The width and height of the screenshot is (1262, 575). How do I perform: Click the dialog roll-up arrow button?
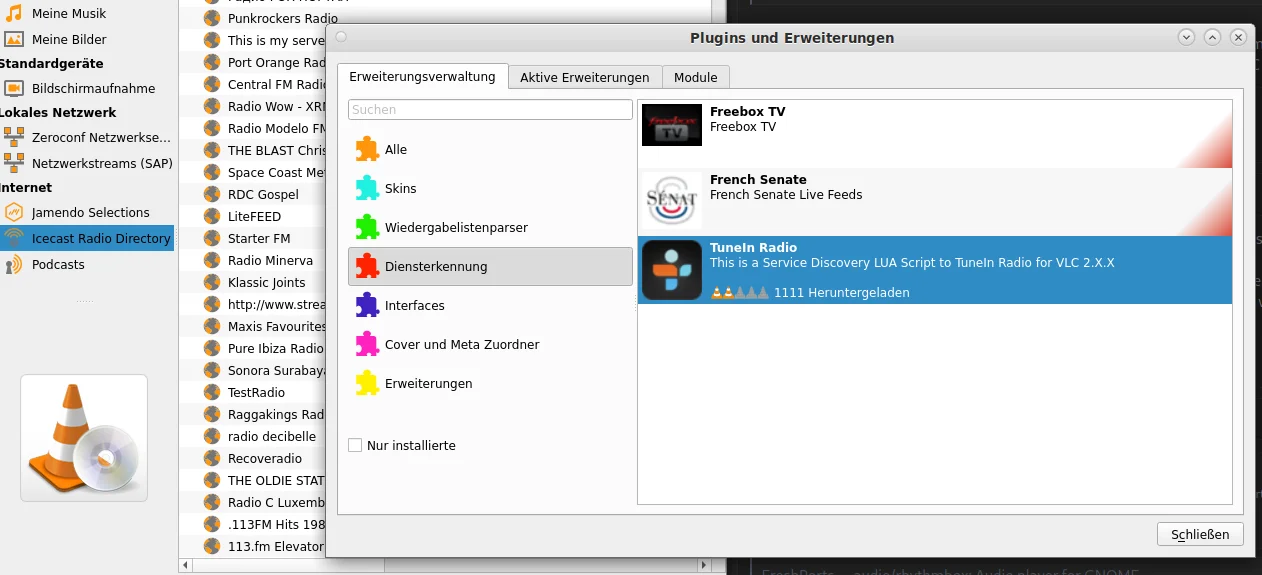point(1212,37)
